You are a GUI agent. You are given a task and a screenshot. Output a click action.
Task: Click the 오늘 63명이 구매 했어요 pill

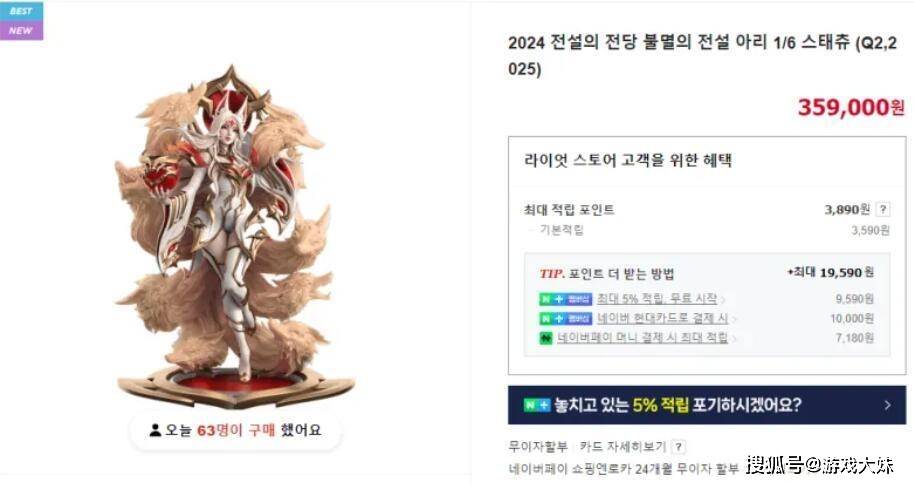pyautogui.click(x=235, y=431)
